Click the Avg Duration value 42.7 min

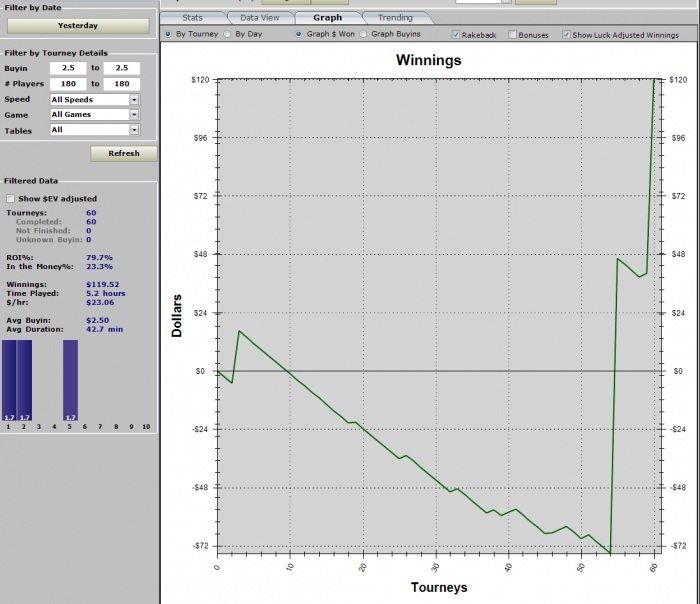[x=104, y=329]
